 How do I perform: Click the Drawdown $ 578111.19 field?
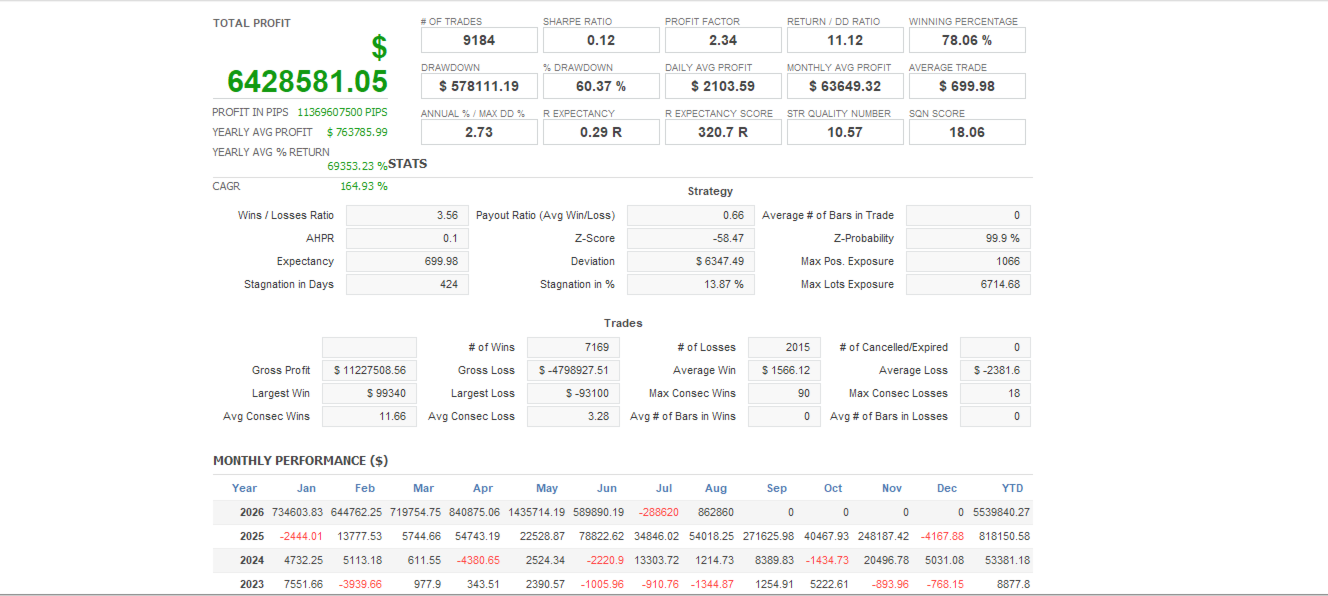pyautogui.click(x=479, y=86)
